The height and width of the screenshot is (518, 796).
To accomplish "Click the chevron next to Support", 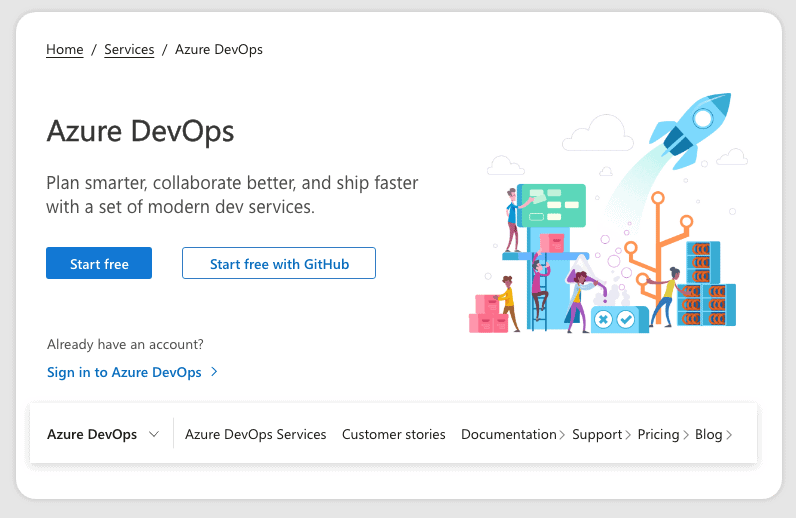I will tap(628, 435).
